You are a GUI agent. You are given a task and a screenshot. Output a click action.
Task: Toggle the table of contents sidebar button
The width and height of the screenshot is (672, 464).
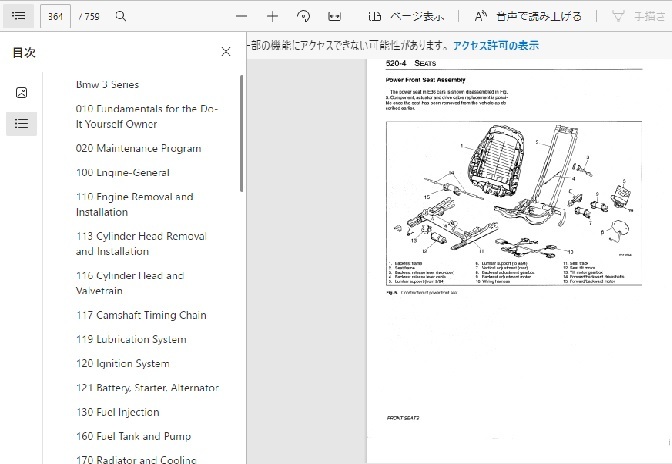pos(18,16)
